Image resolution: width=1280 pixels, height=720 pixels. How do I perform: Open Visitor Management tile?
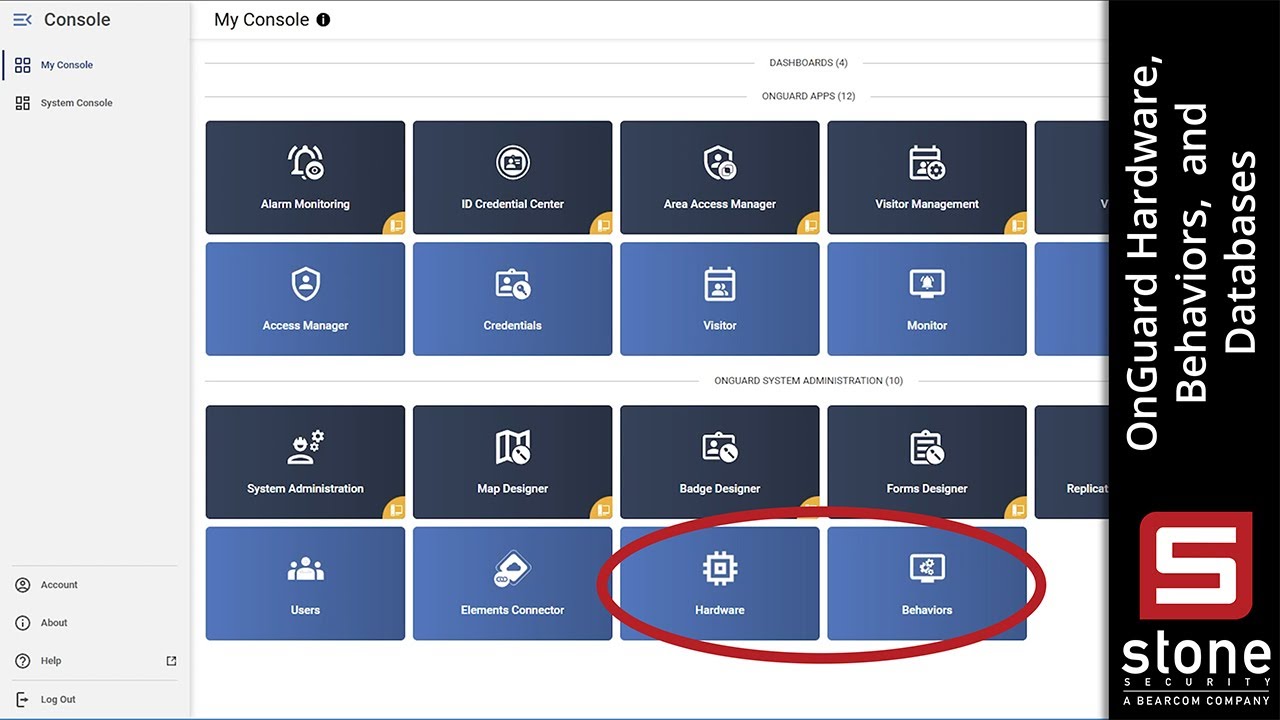(927, 178)
